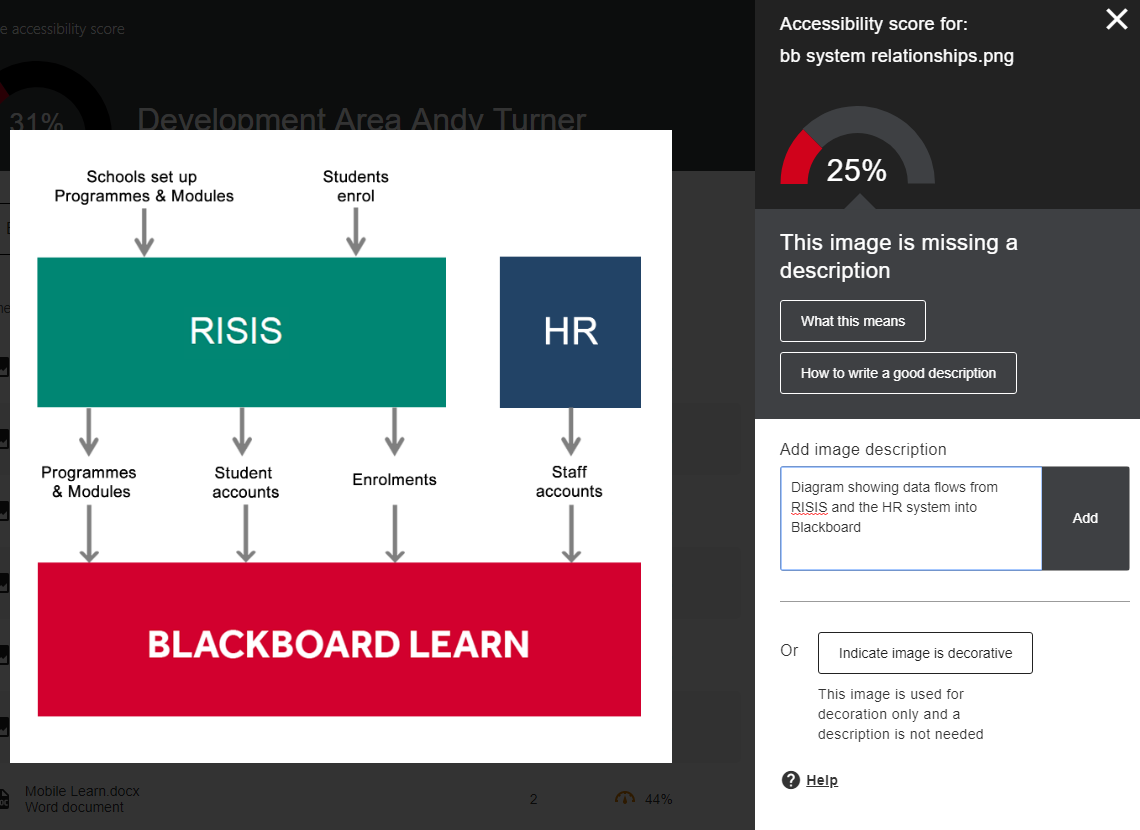Click the blue HR box in diagram
The height and width of the screenshot is (830, 1140).
[x=570, y=332]
